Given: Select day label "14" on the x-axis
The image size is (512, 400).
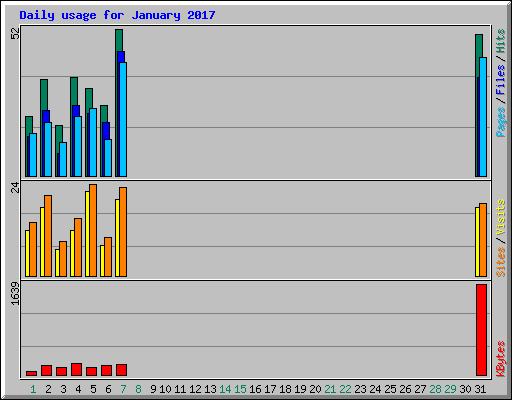Looking at the screenshot, I should click(x=225, y=389).
